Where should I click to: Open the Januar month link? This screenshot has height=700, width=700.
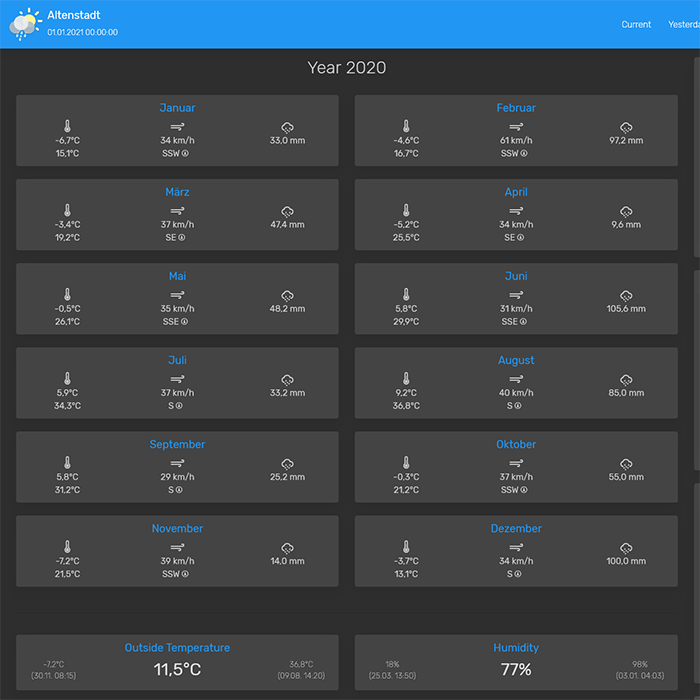click(177, 108)
